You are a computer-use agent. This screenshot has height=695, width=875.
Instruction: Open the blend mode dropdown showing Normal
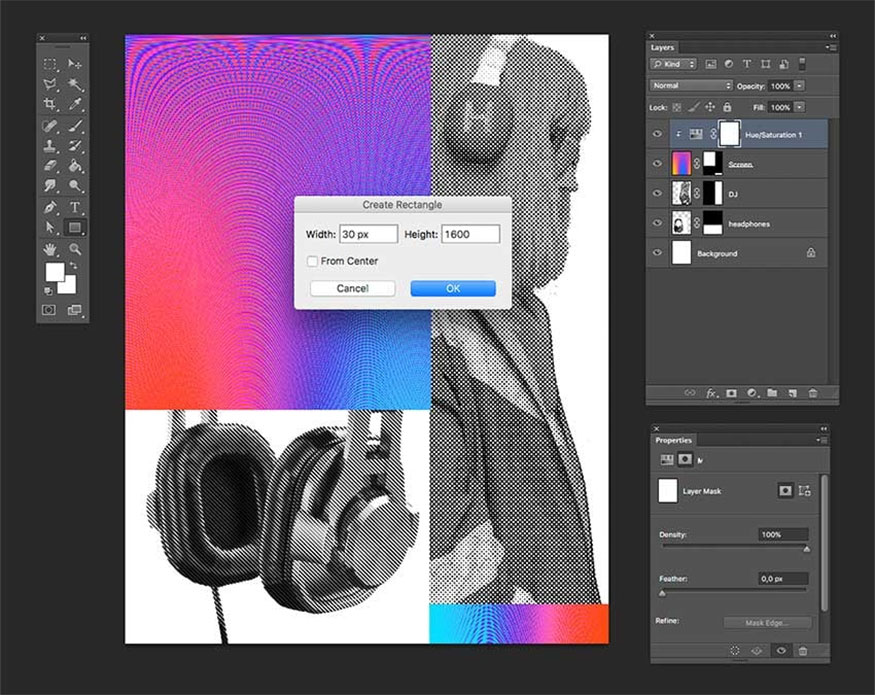click(x=691, y=86)
